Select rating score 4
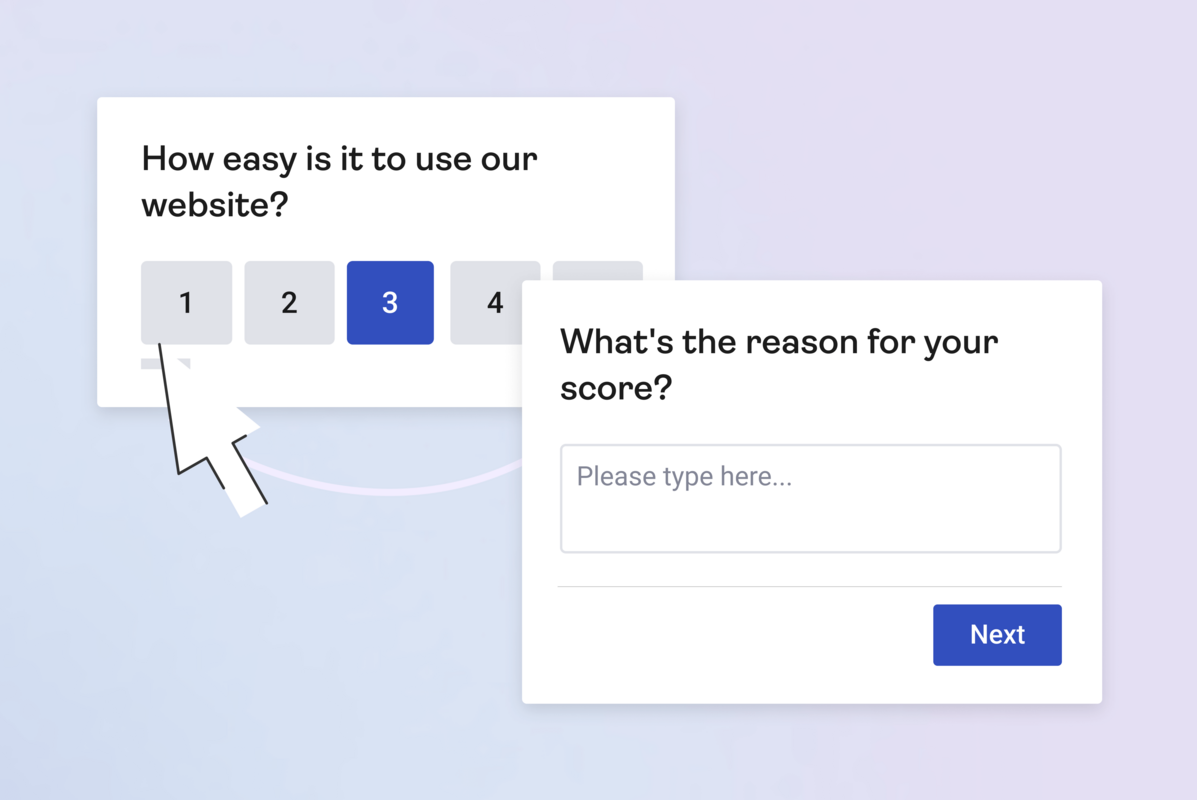The image size is (1197, 800). (x=494, y=302)
